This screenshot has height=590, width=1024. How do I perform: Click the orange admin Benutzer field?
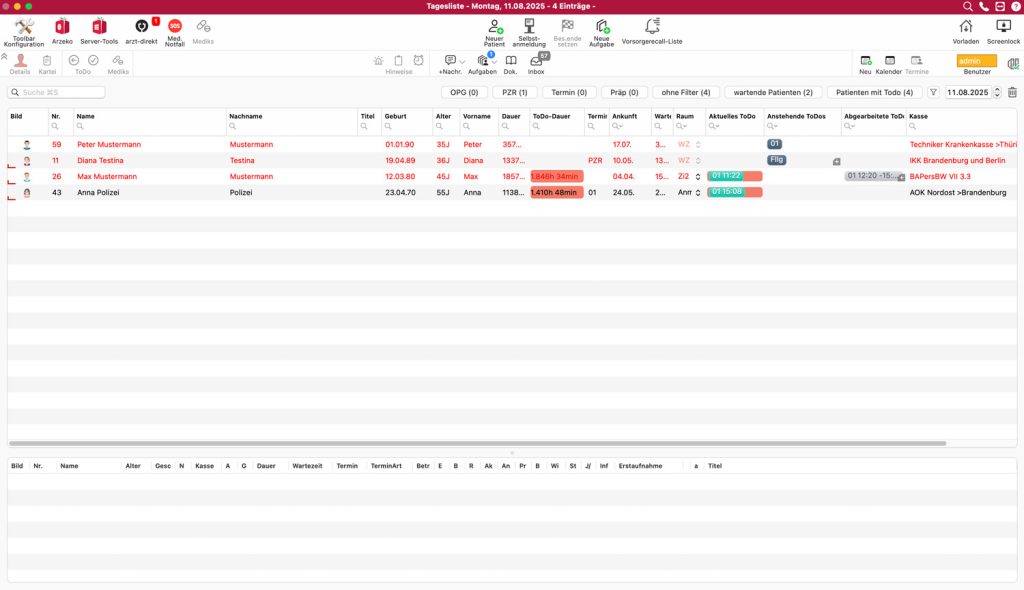(976, 61)
